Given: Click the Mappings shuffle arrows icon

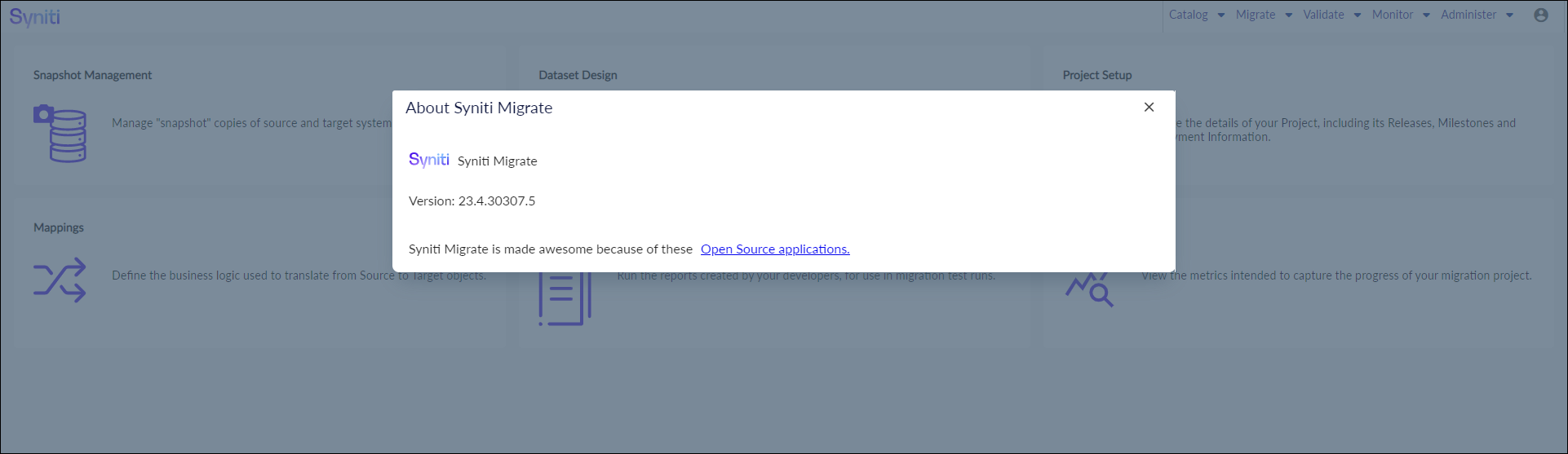Looking at the screenshot, I should pos(60,280).
